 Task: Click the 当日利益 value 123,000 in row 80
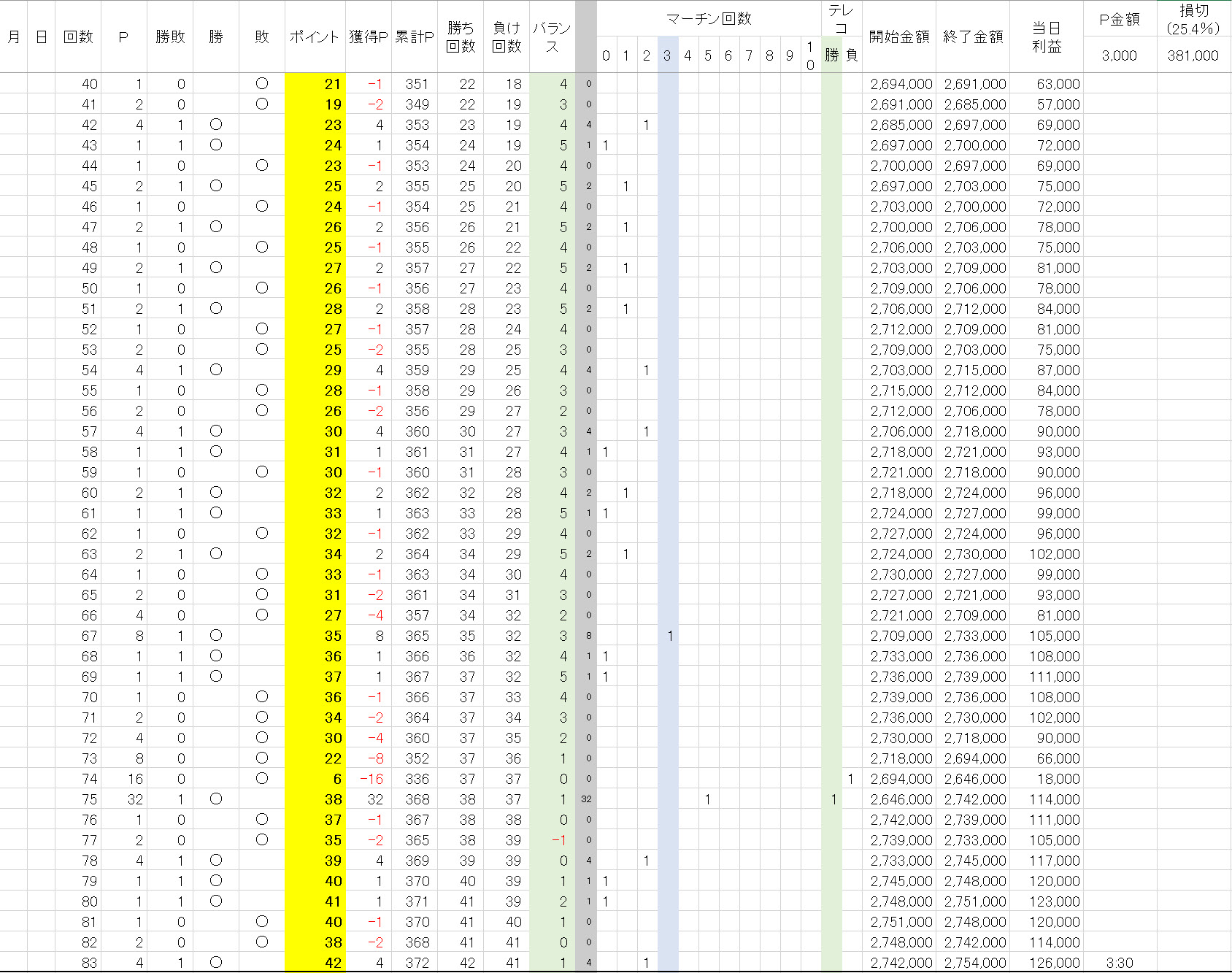coord(1047,901)
